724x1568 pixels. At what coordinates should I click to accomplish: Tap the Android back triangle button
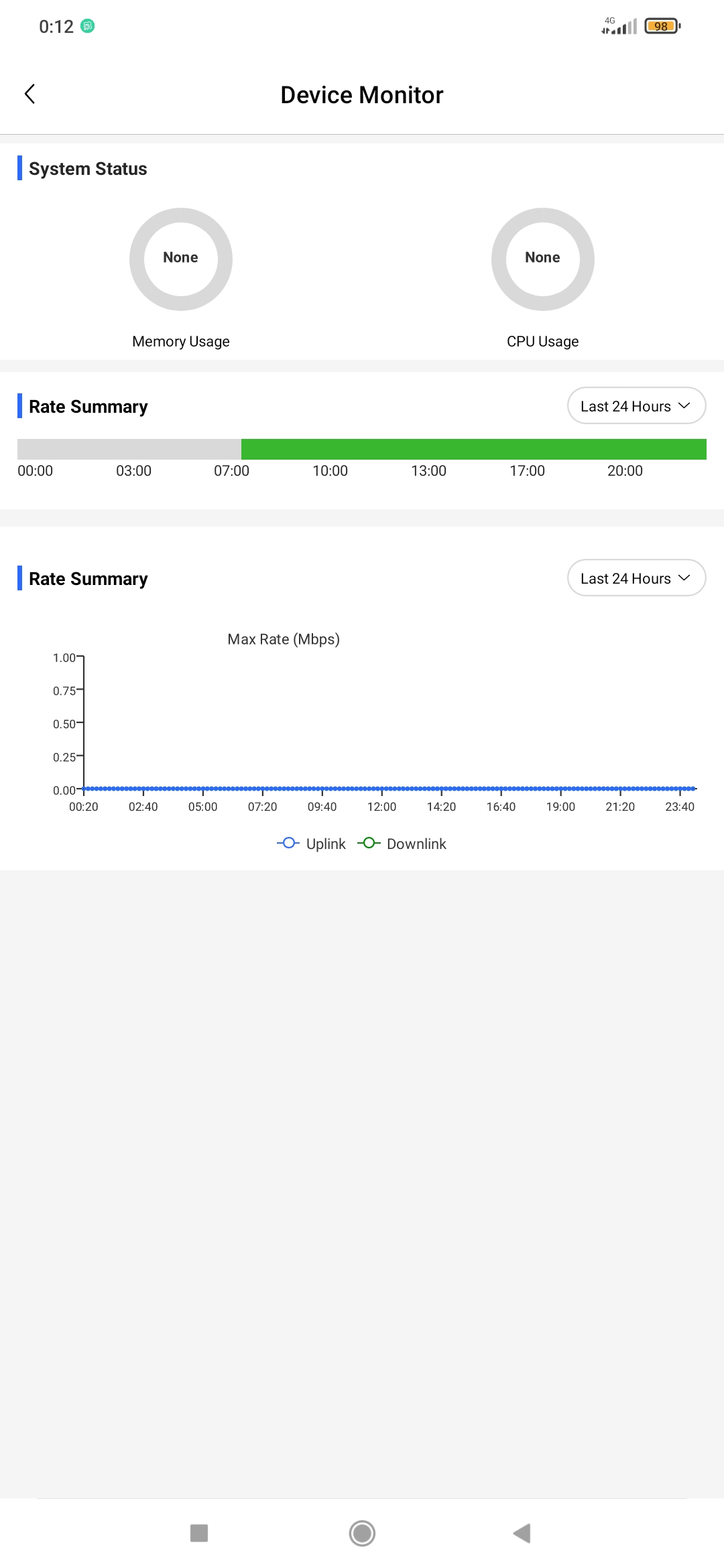[x=522, y=1532]
